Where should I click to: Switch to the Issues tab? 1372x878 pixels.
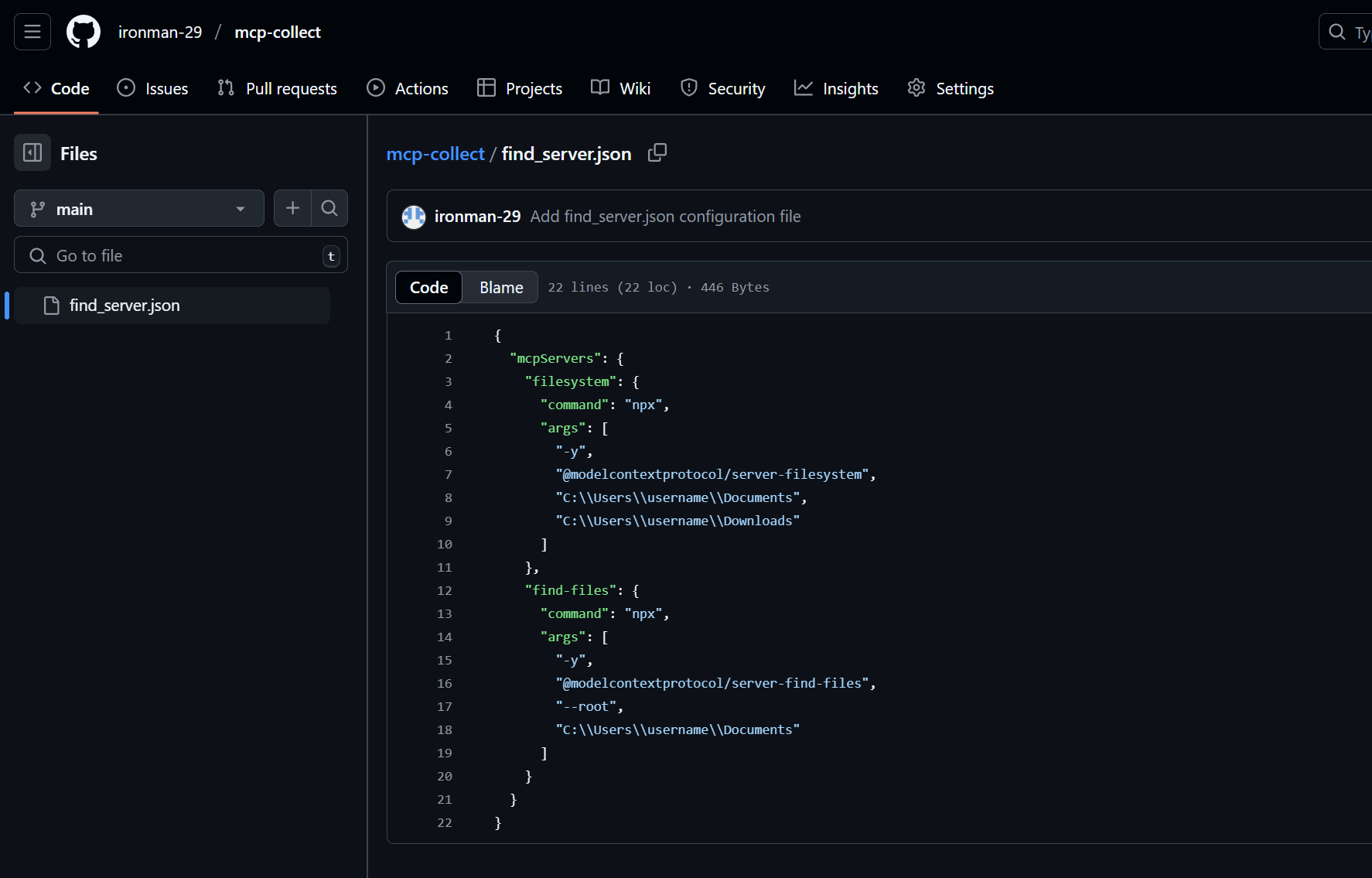pos(152,88)
